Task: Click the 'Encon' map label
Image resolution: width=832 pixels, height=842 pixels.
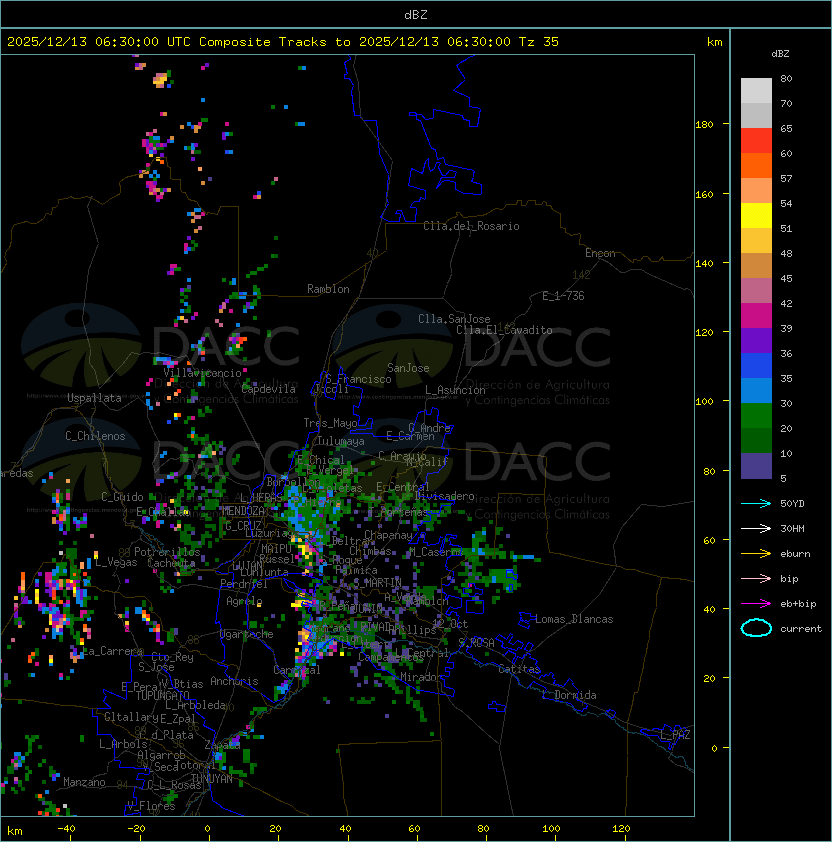Action: [x=600, y=253]
